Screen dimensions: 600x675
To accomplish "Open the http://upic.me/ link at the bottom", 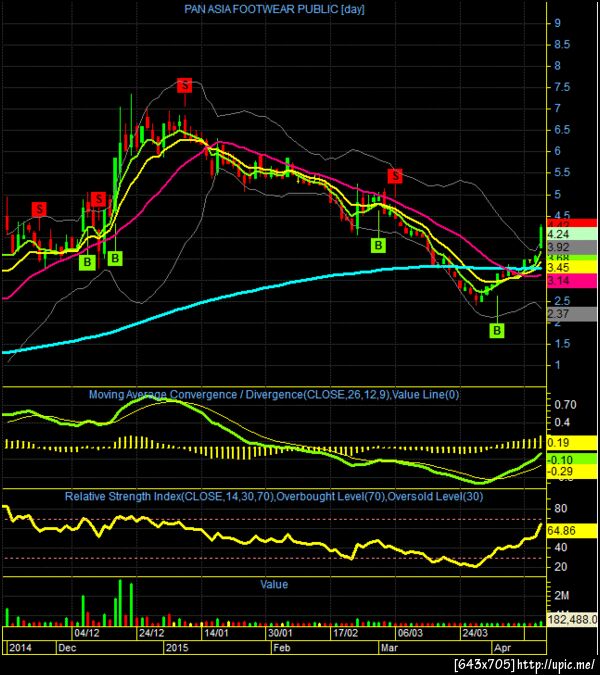I will pos(555,664).
